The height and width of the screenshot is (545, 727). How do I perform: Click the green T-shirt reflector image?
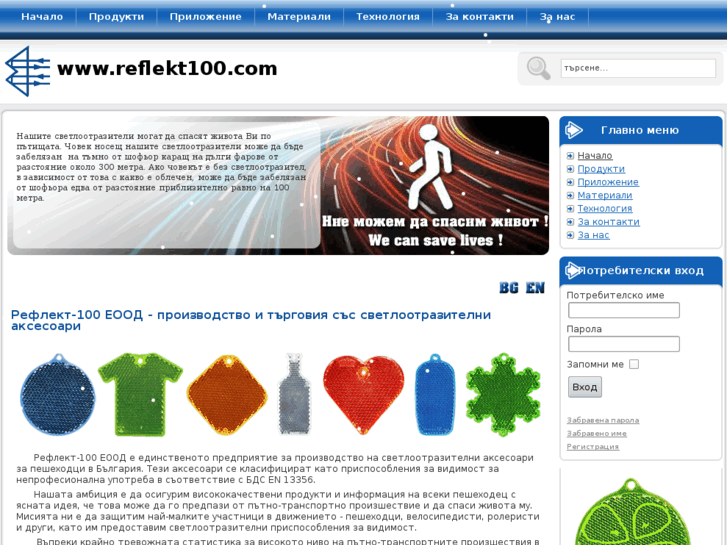140,395
